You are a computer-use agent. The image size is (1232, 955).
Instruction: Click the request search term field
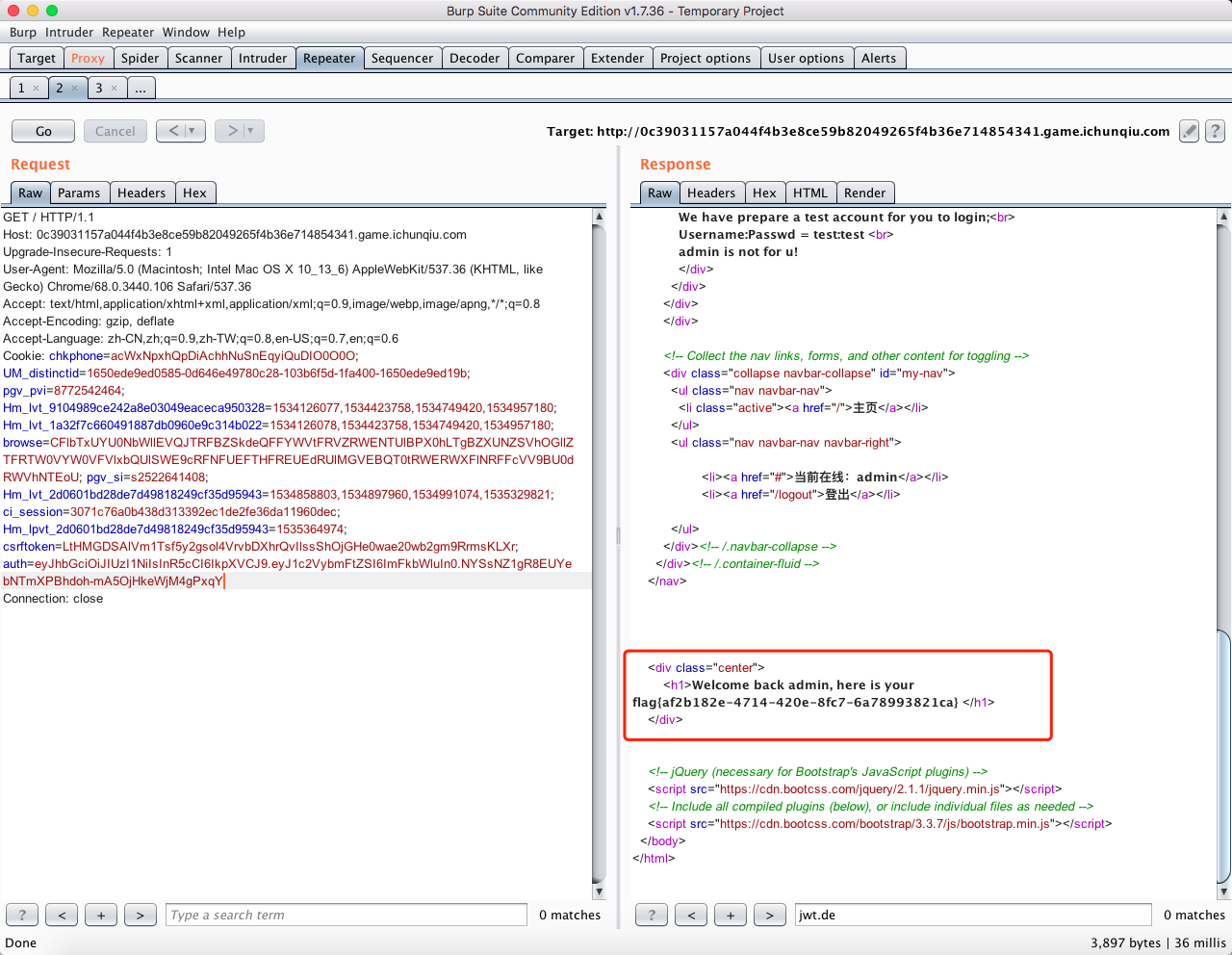(346, 915)
